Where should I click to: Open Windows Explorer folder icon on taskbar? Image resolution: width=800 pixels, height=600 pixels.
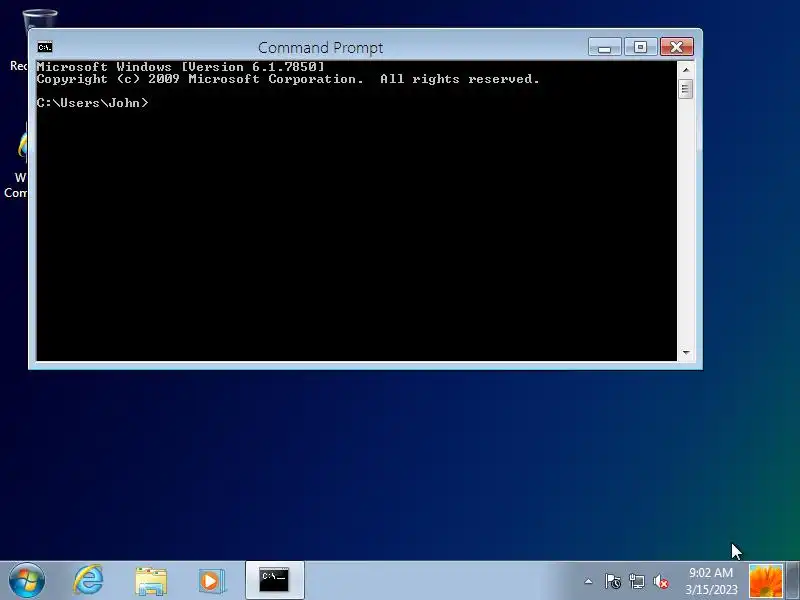click(151, 581)
